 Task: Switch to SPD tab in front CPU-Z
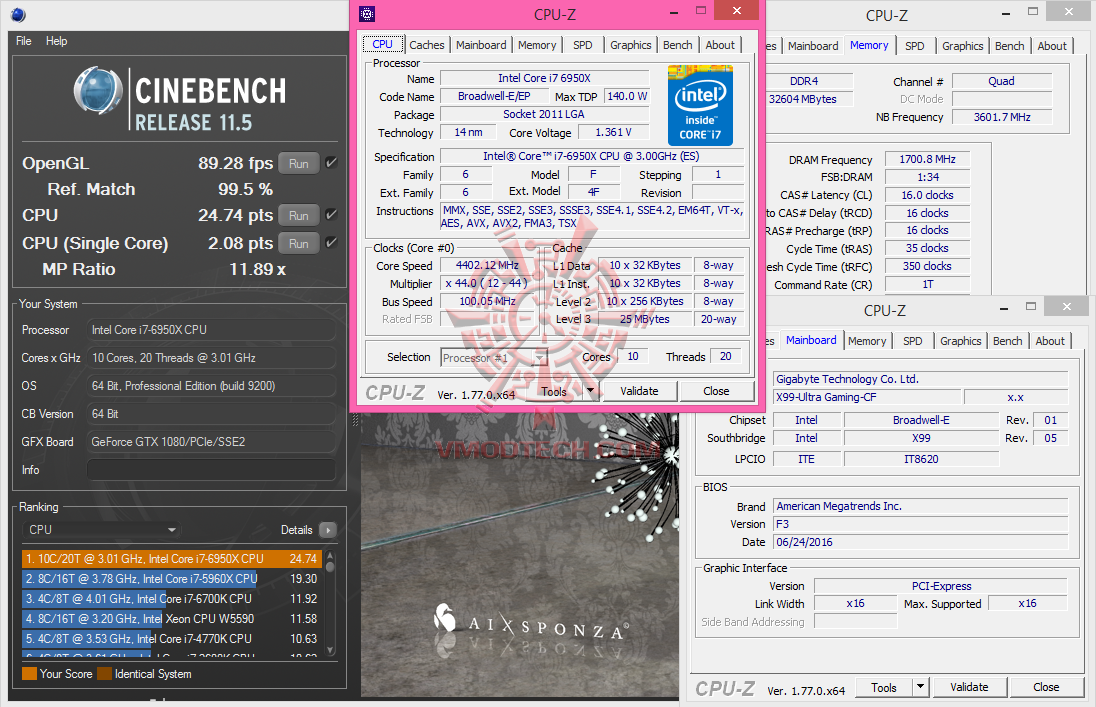[582, 45]
